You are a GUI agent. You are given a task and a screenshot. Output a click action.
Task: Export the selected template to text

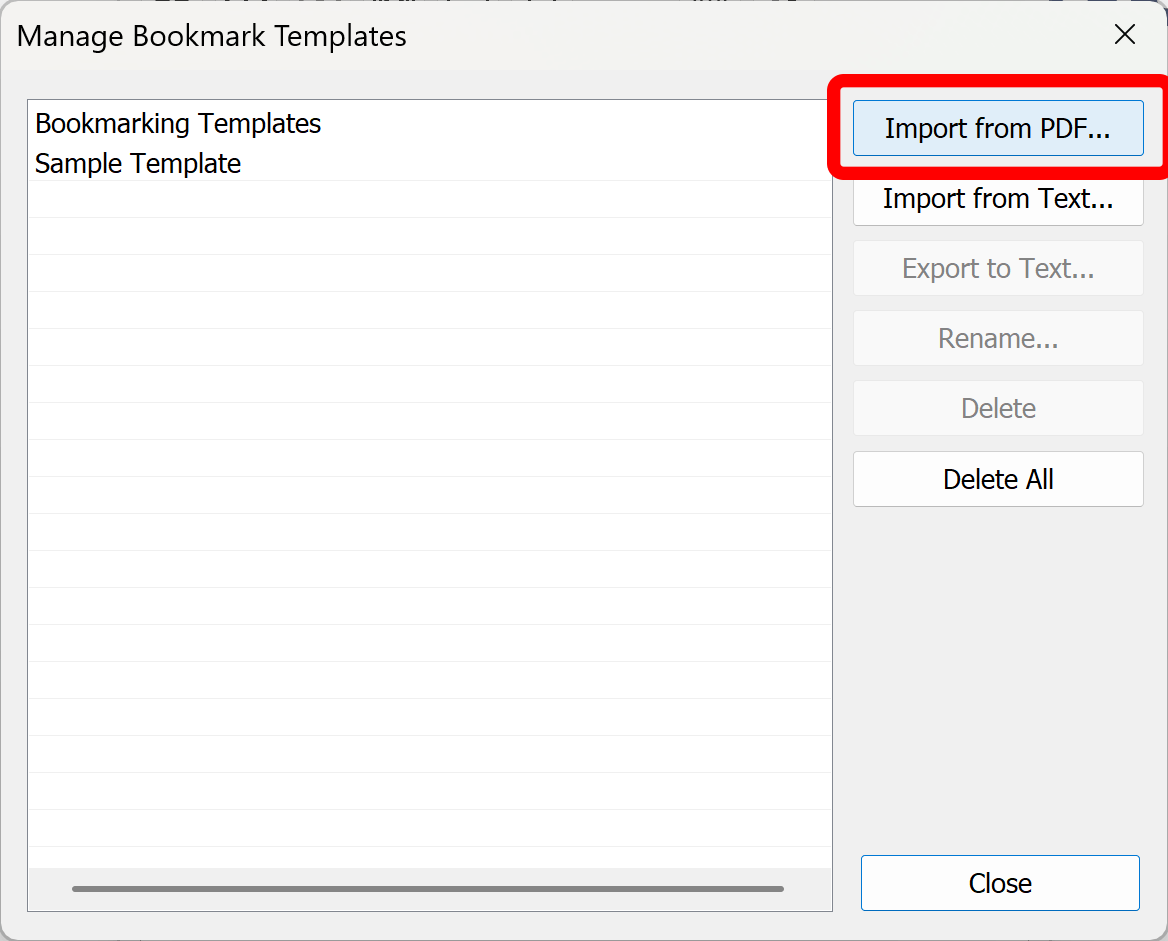998,268
